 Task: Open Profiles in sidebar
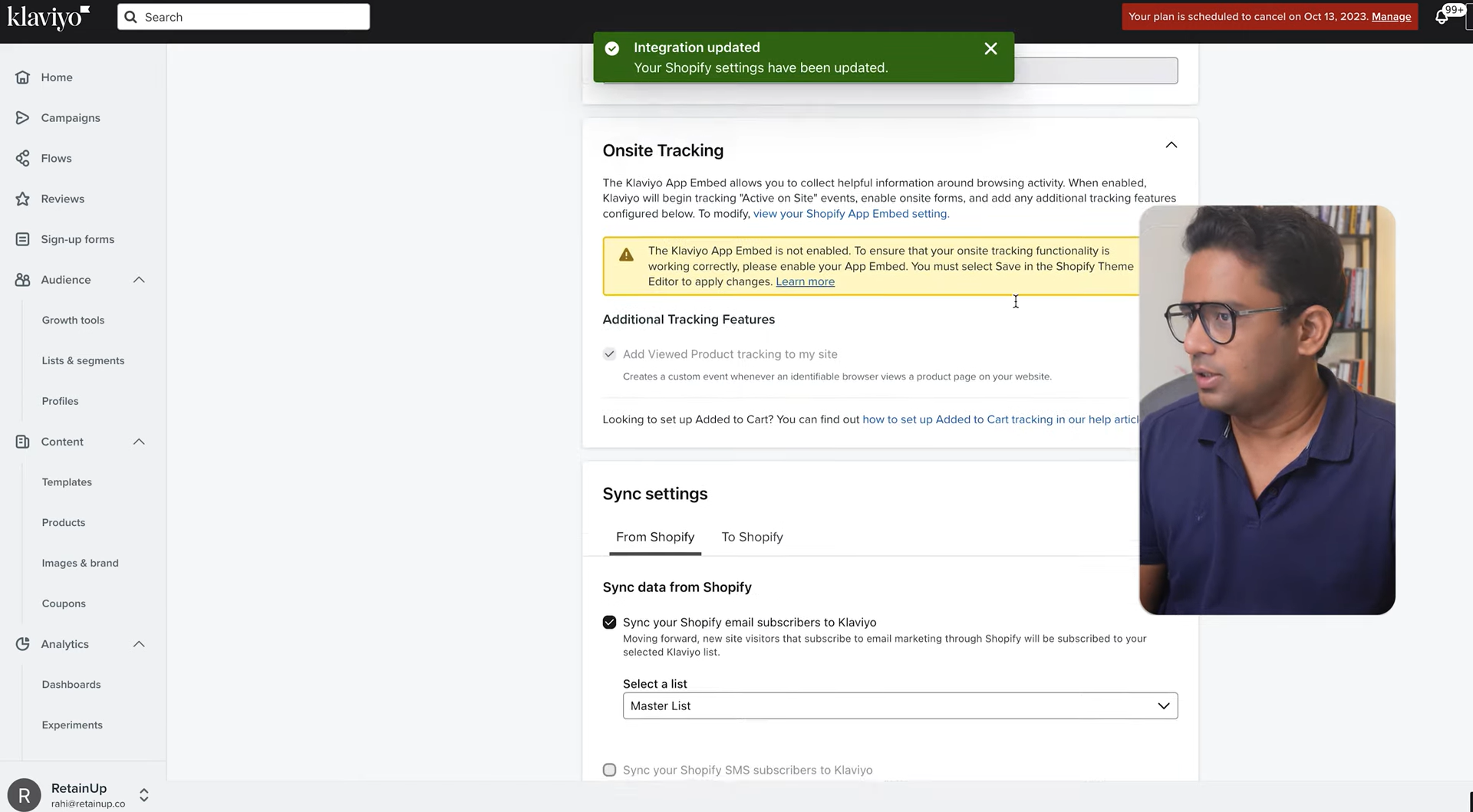pos(60,401)
